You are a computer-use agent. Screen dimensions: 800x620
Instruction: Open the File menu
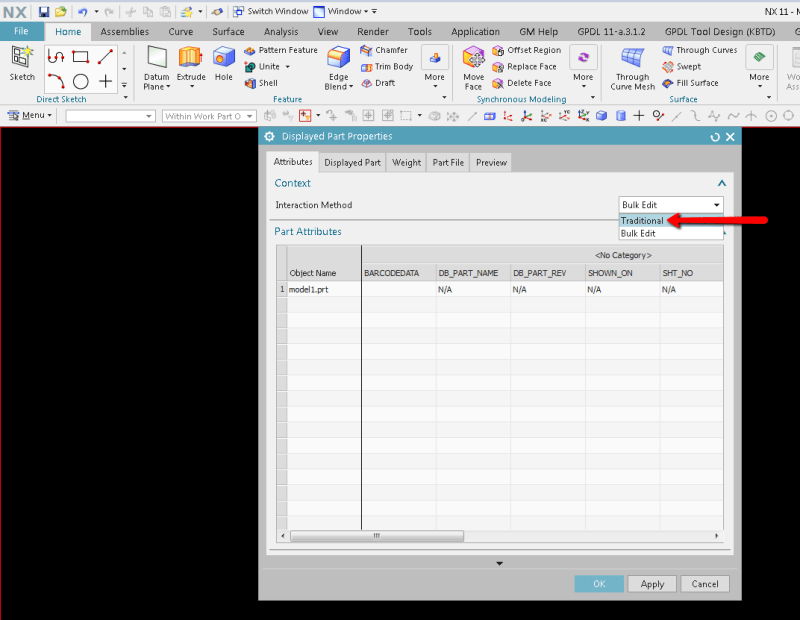coord(21,31)
